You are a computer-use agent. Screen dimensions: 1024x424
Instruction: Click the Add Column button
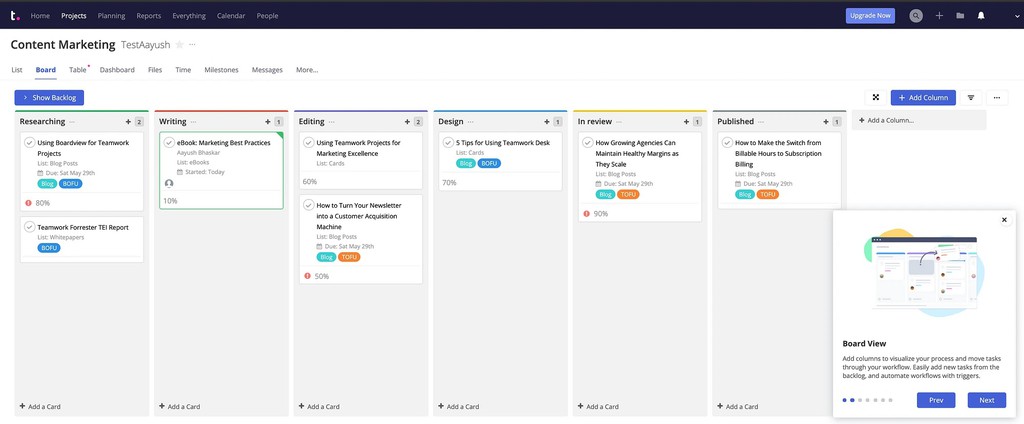tap(923, 97)
